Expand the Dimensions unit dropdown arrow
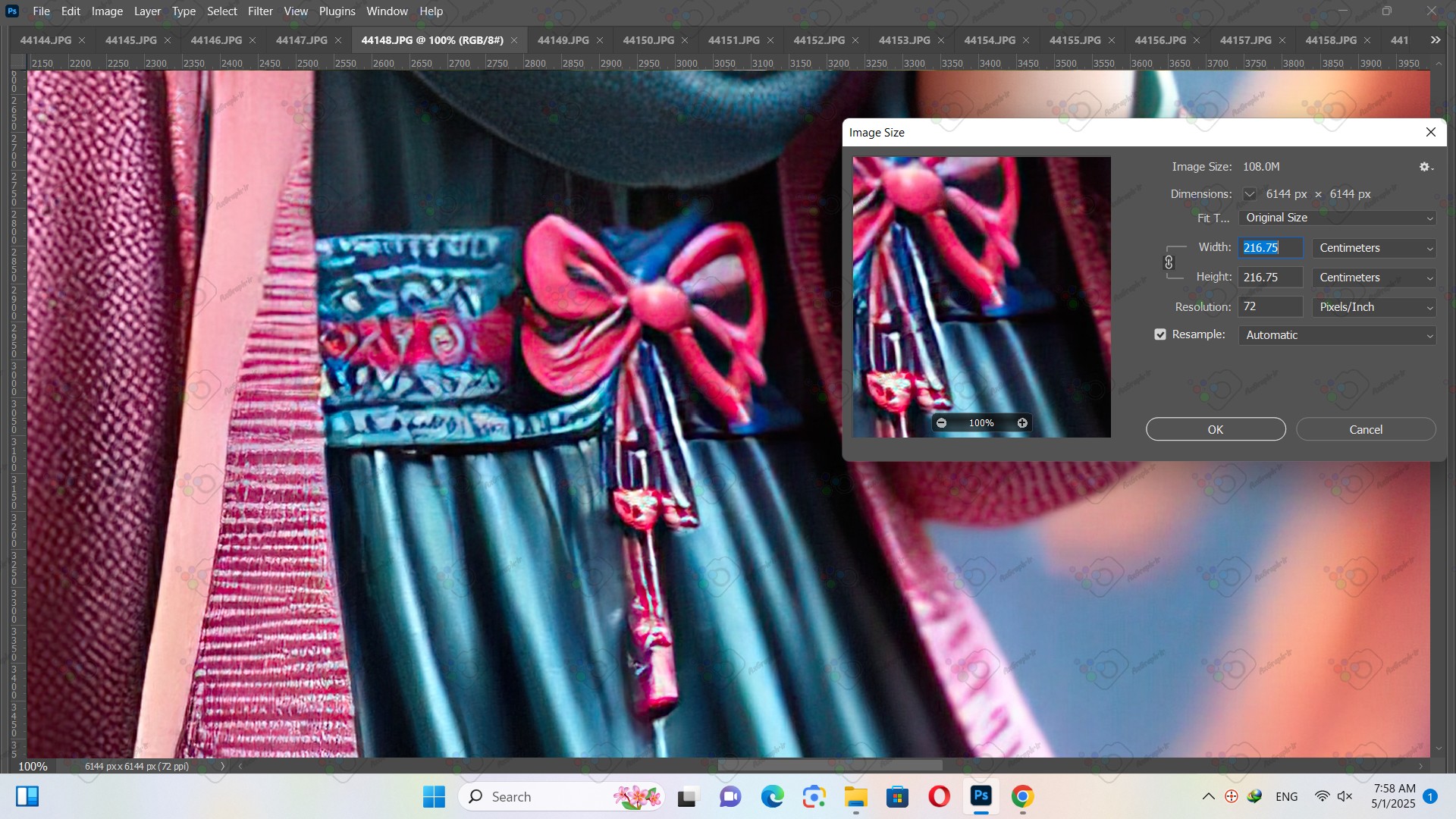Screen dimensions: 1456x819 [1249, 194]
